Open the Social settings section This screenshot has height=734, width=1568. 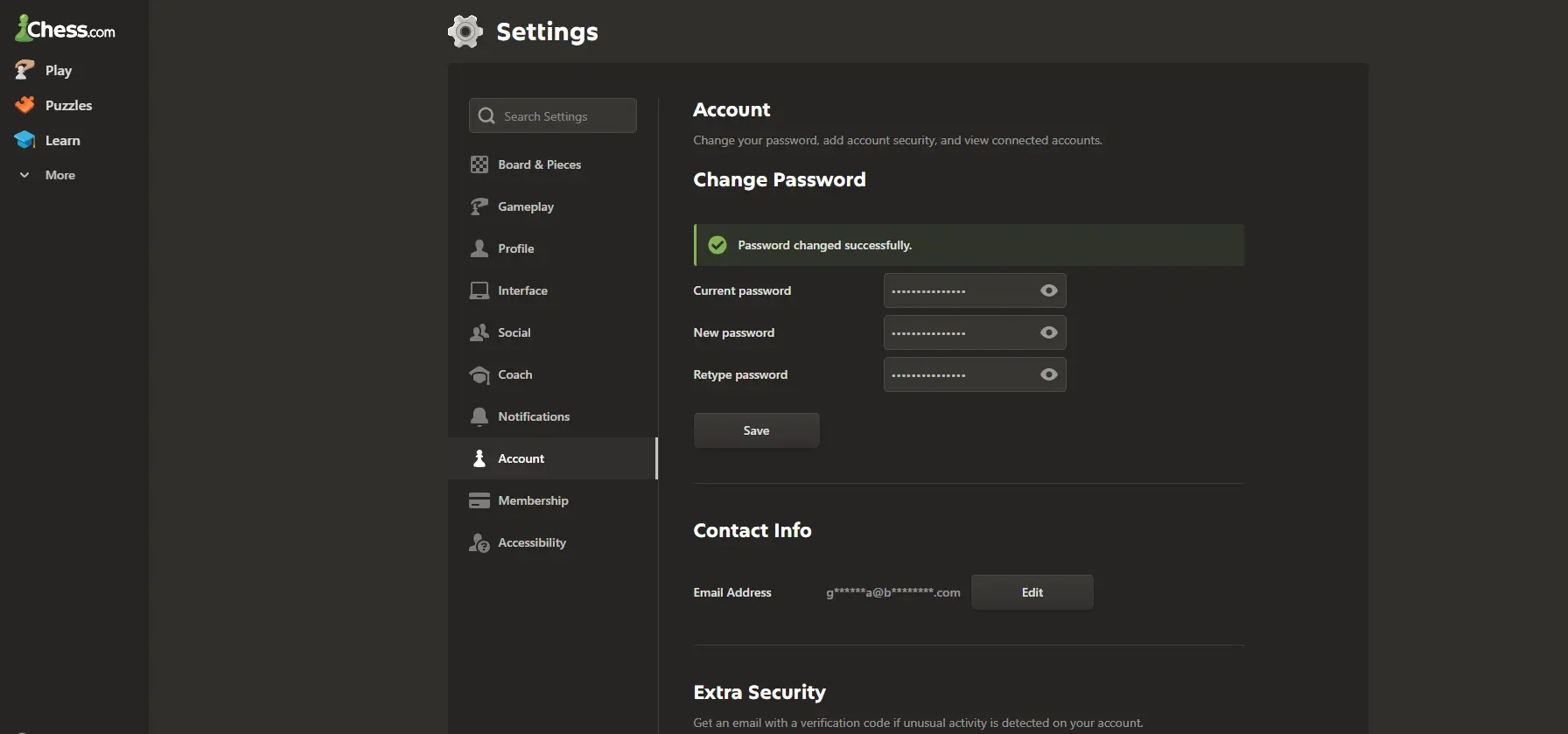(553, 332)
